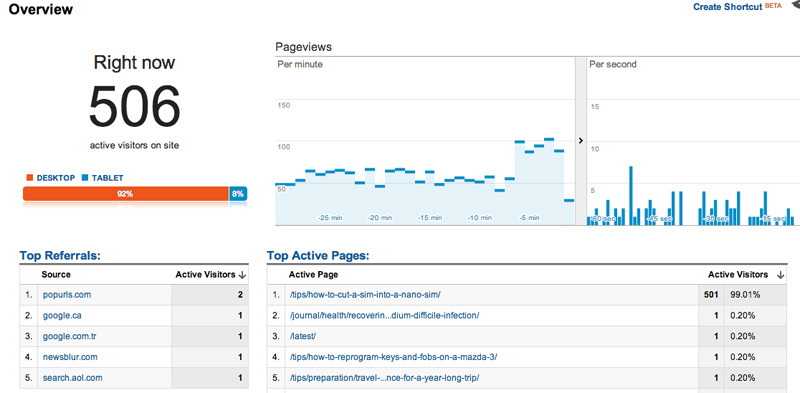Select the 92% desktop bar segment
The width and height of the screenshot is (800, 393).
[126, 194]
